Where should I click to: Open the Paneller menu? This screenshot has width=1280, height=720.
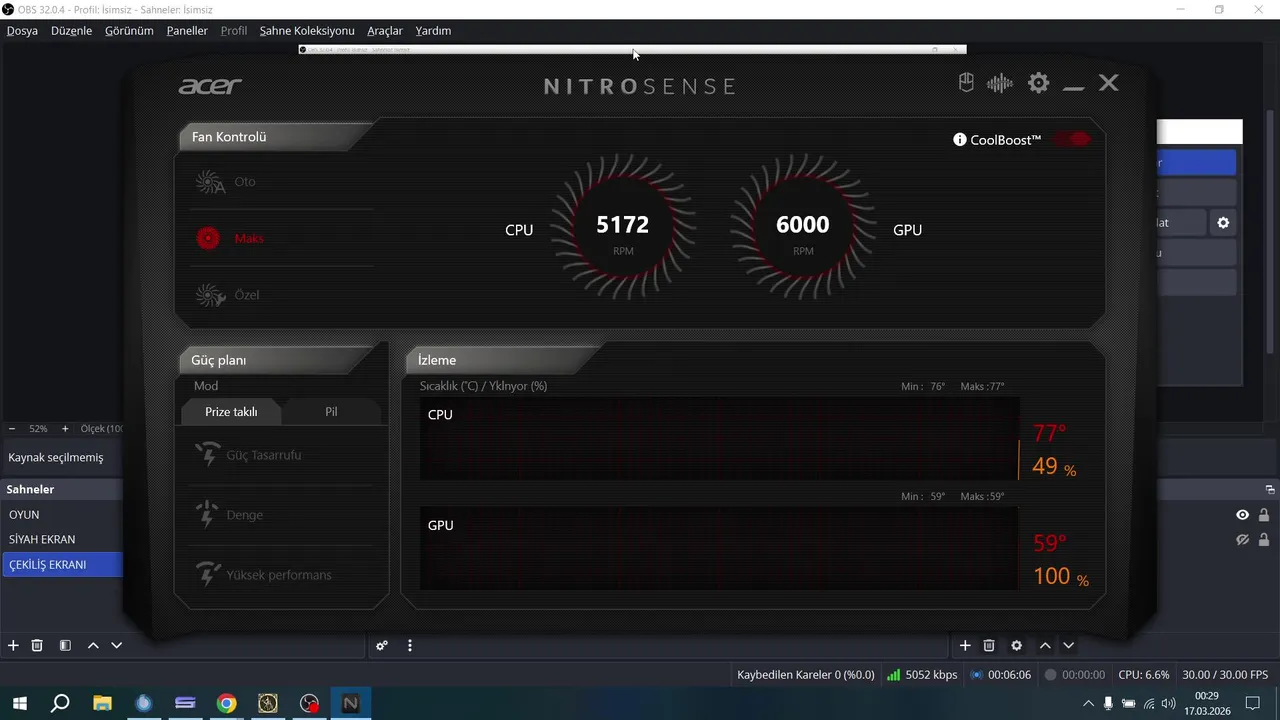click(x=187, y=31)
